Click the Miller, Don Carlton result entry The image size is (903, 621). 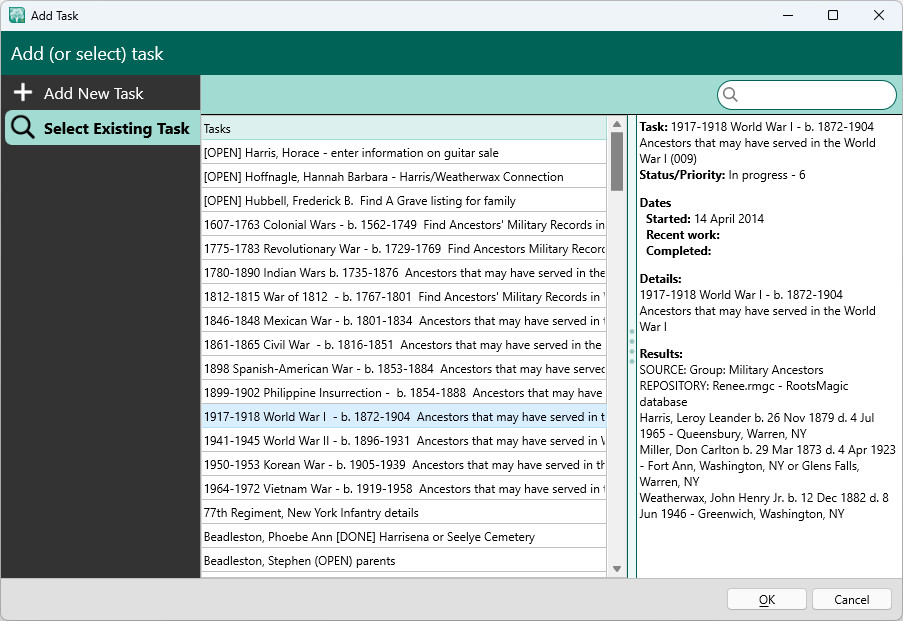coord(767,465)
